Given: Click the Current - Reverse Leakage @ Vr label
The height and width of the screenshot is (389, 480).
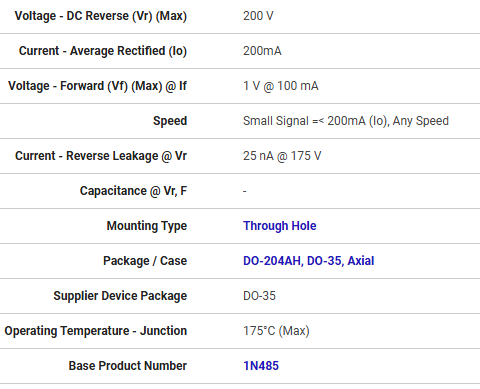Looking at the screenshot, I should click(101, 156).
